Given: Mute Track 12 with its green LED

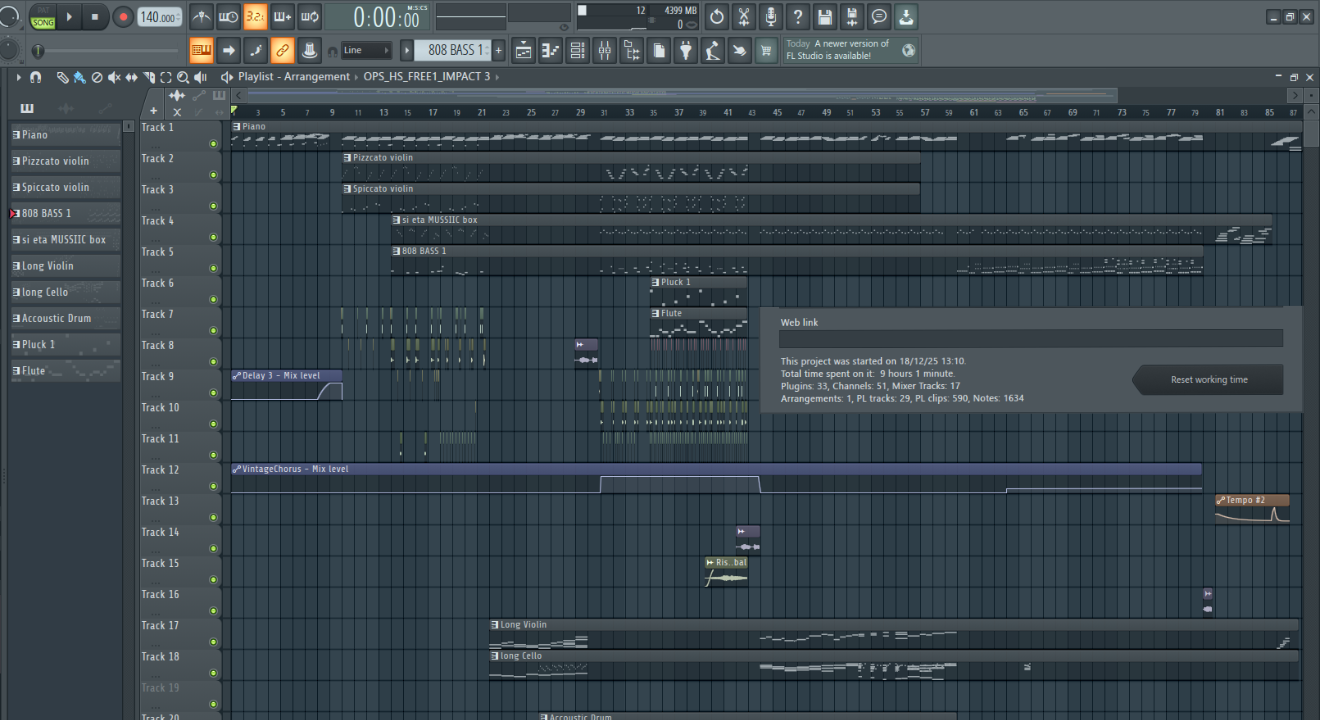Looking at the screenshot, I should (213, 486).
